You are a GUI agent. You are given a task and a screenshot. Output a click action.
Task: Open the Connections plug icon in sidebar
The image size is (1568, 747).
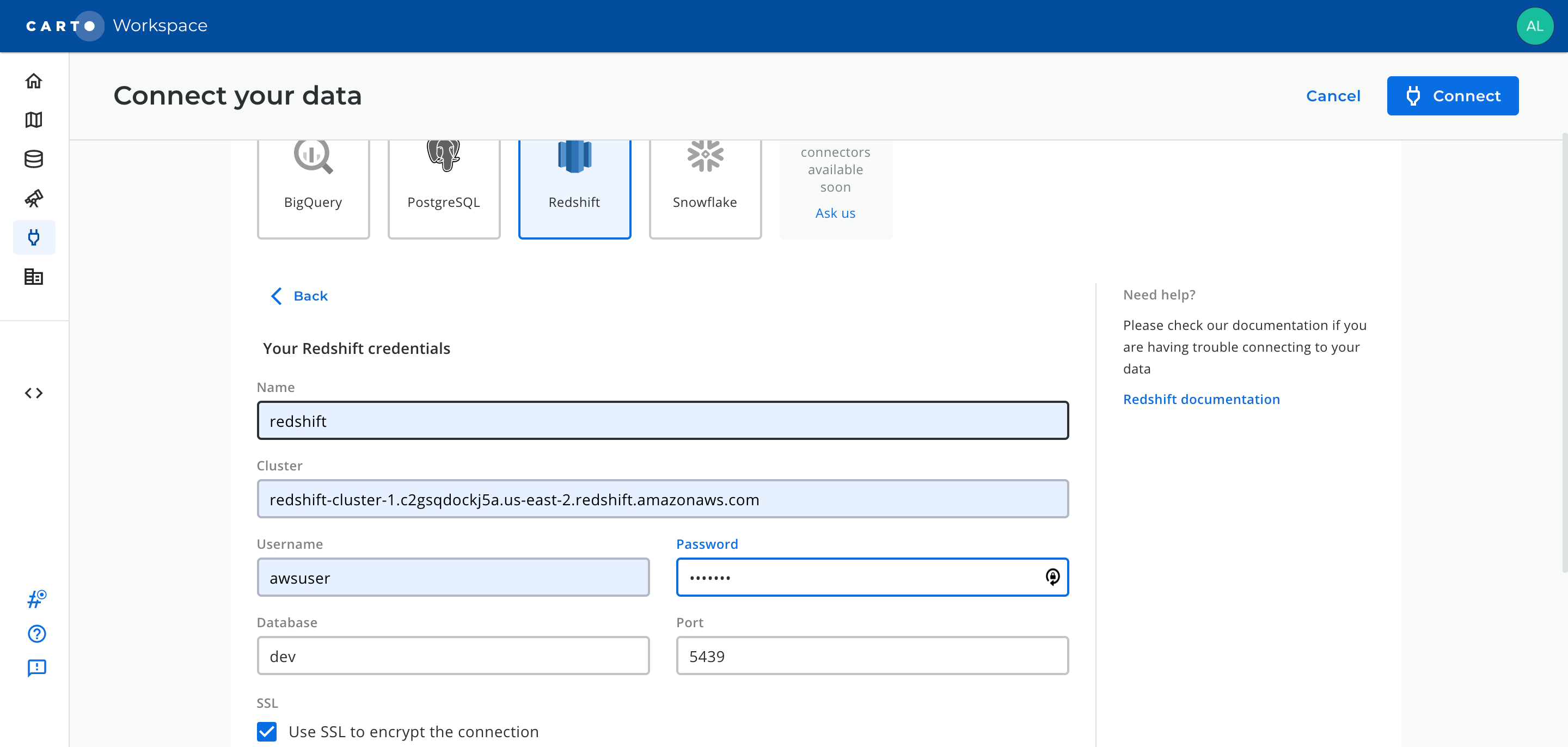point(33,237)
